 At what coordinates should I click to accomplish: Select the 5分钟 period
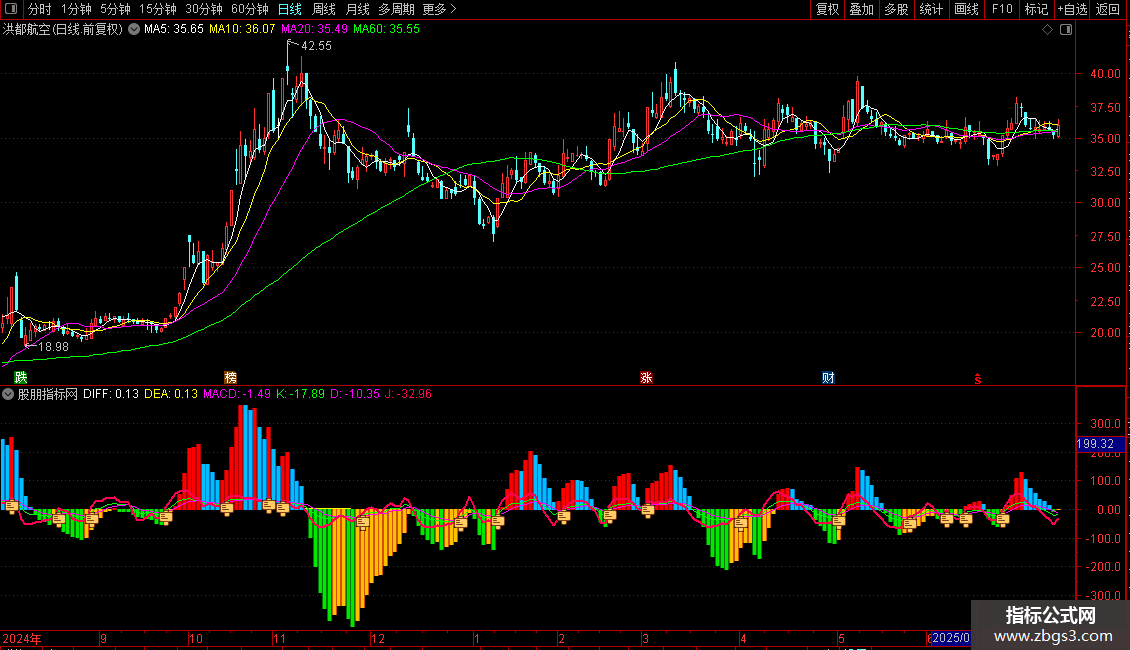(115, 9)
